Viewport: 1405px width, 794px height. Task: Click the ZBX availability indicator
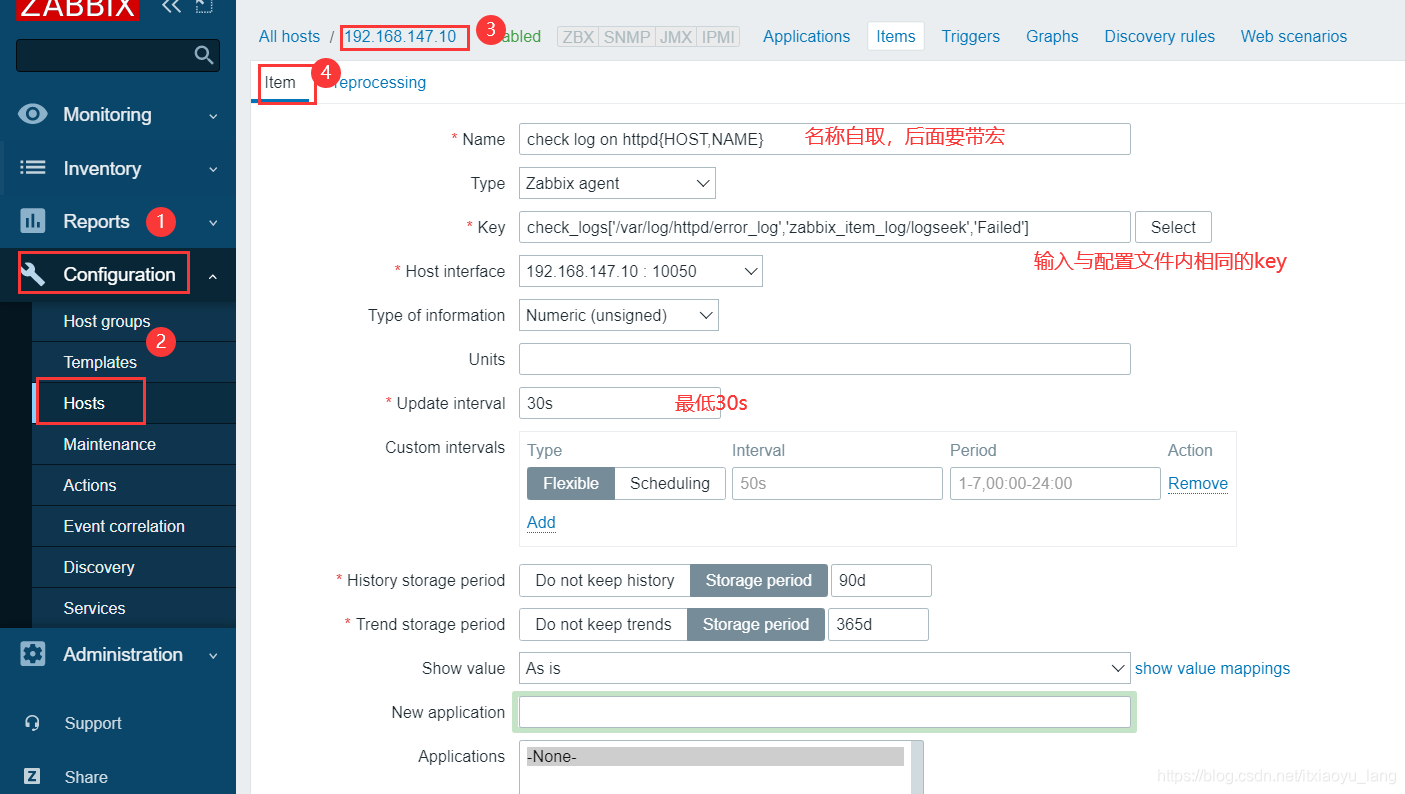(578, 37)
